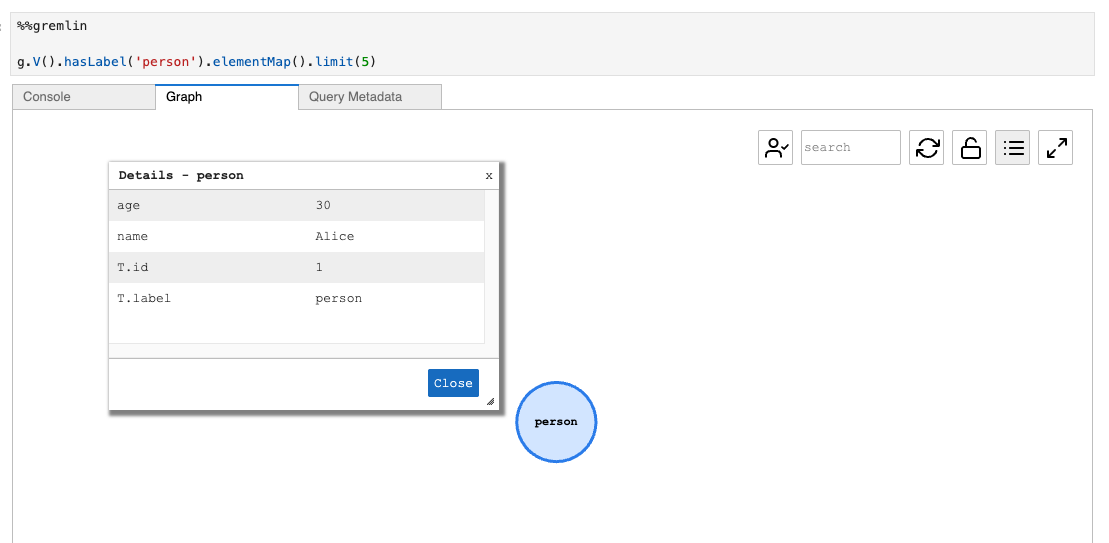Click the T.label value person
This screenshot has width=1109, height=543.
[x=339, y=298]
